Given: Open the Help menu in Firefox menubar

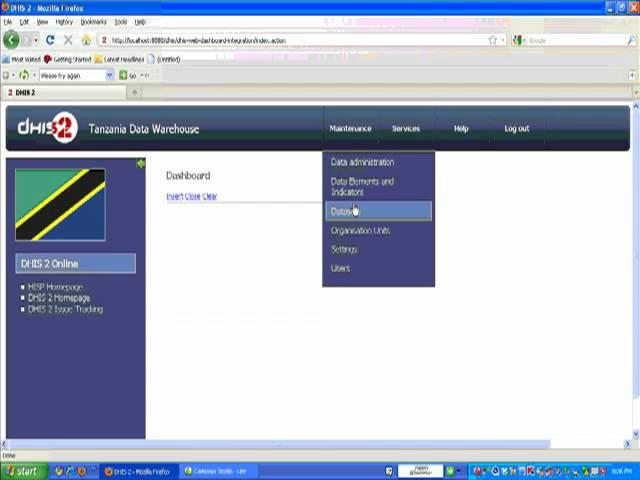Looking at the screenshot, I should [x=140, y=22].
